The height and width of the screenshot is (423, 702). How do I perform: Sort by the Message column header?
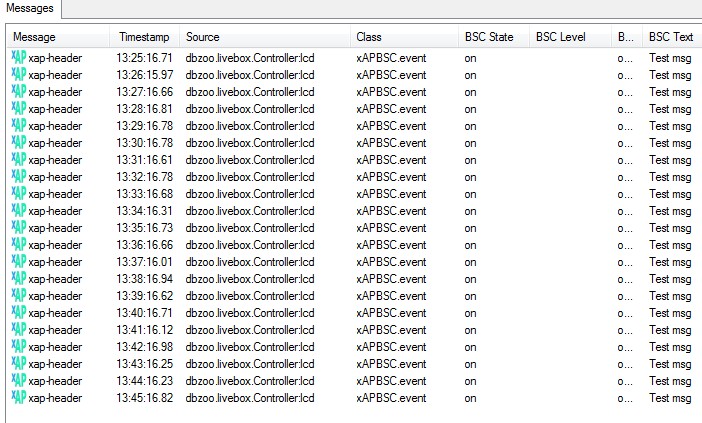coord(58,37)
